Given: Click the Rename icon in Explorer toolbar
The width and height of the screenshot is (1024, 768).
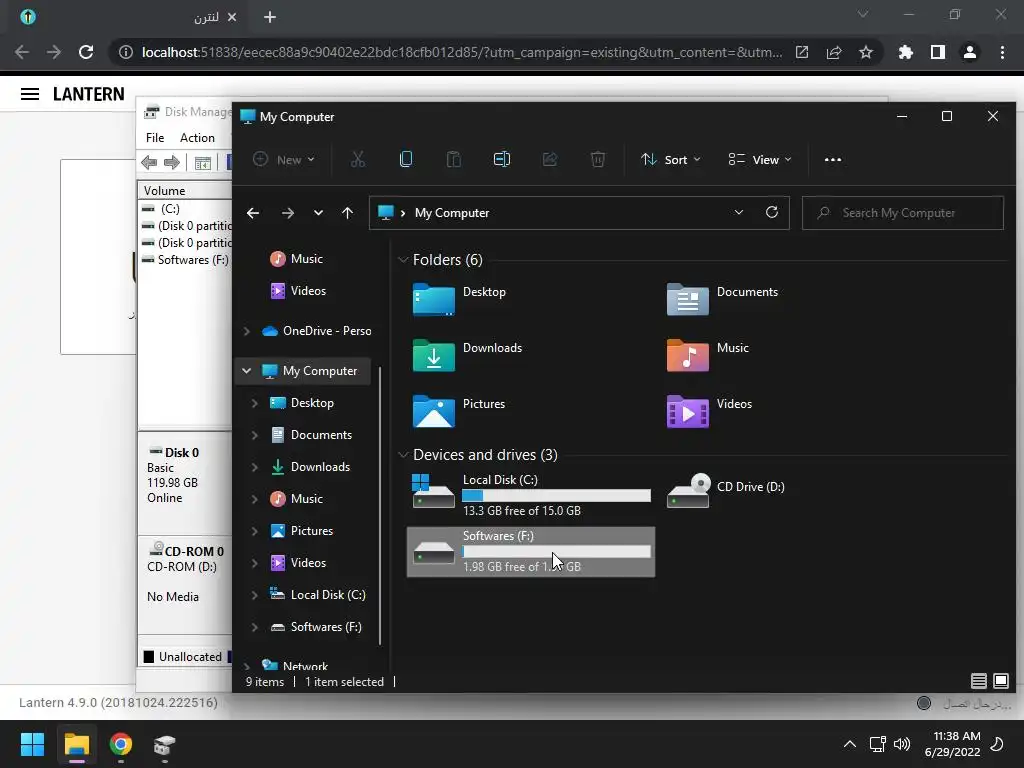Looking at the screenshot, I should pos(502,159).
